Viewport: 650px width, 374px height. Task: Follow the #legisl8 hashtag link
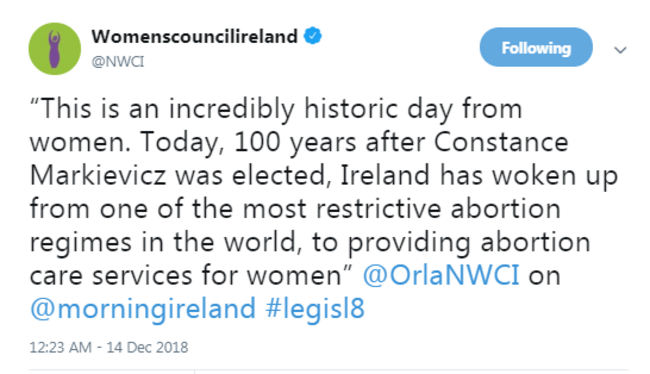(315, 309)
